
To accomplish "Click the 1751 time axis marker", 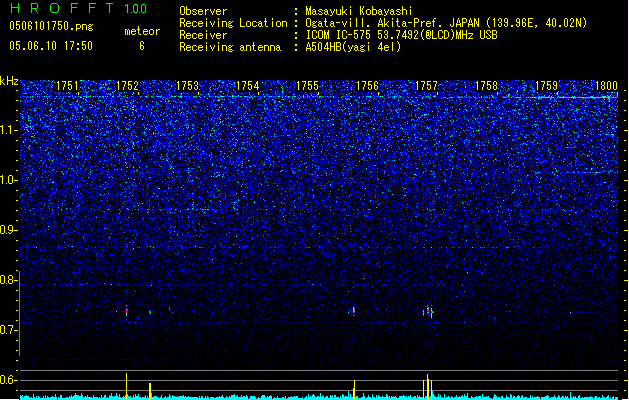I will tap(67, 86).
